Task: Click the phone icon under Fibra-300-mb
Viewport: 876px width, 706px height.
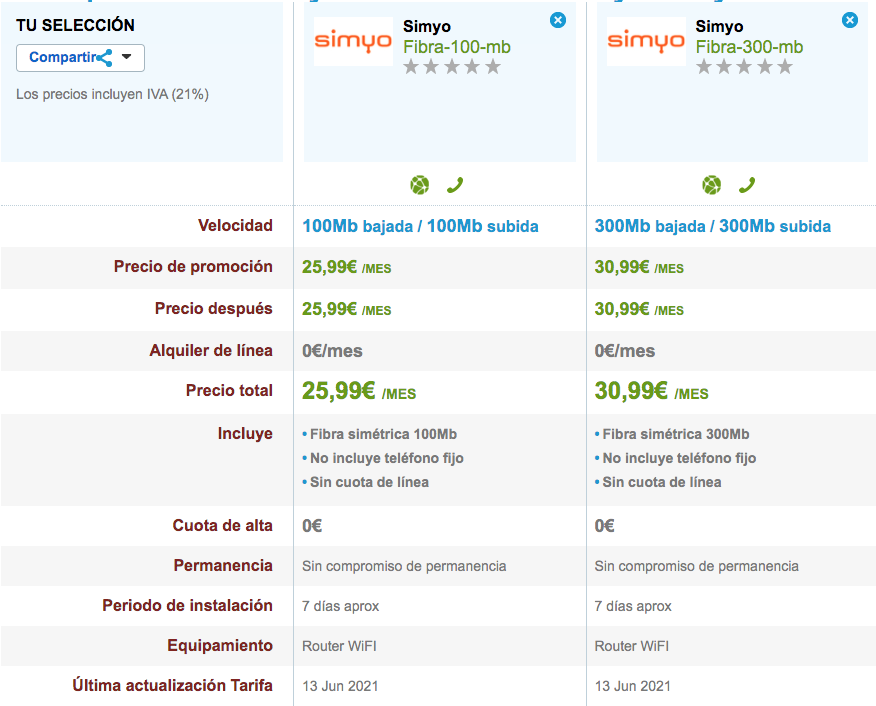Action: (x=747, y=185)
